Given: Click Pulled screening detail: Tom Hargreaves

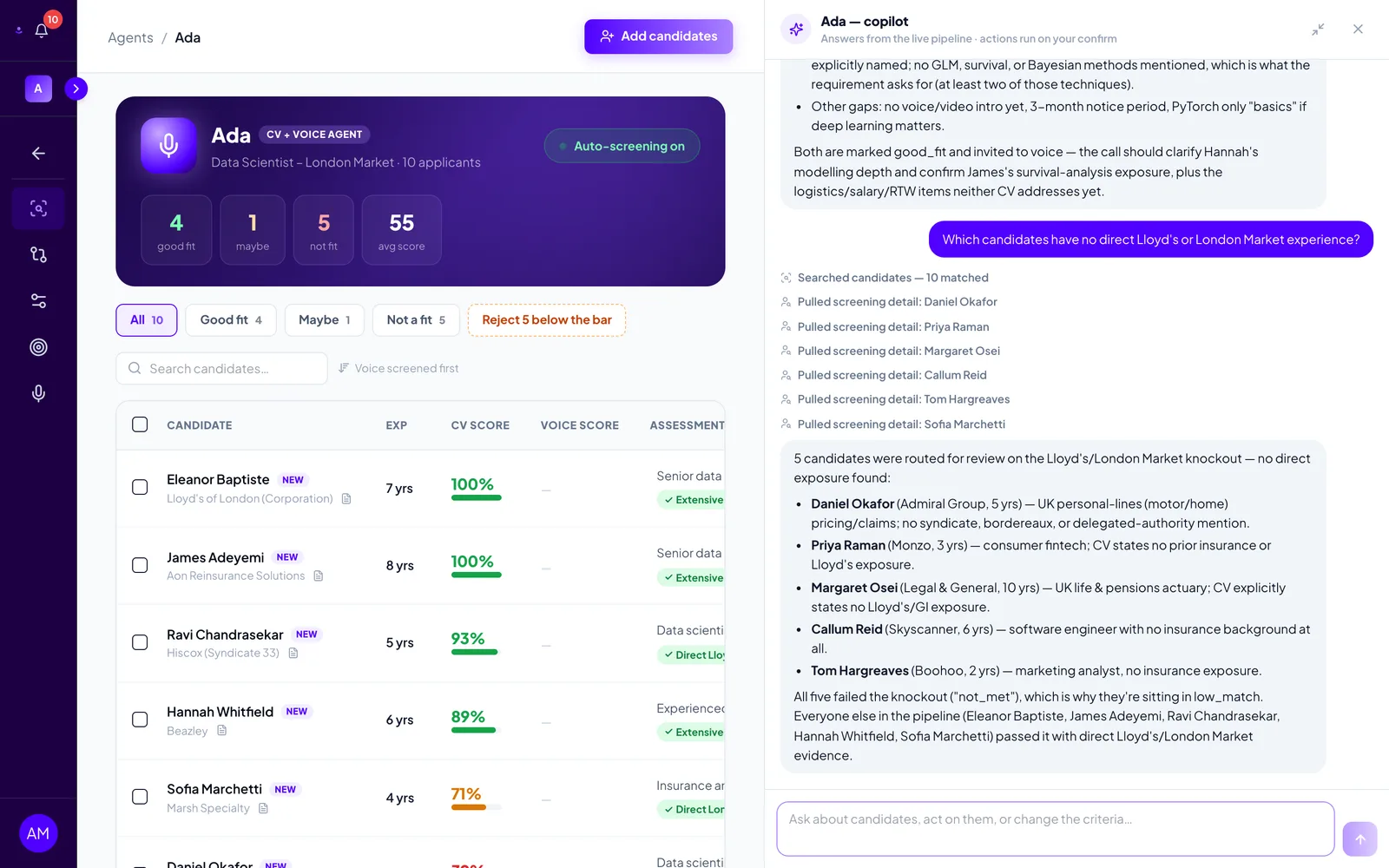Looking at the screenshot, I should click(x=895, y=400).
